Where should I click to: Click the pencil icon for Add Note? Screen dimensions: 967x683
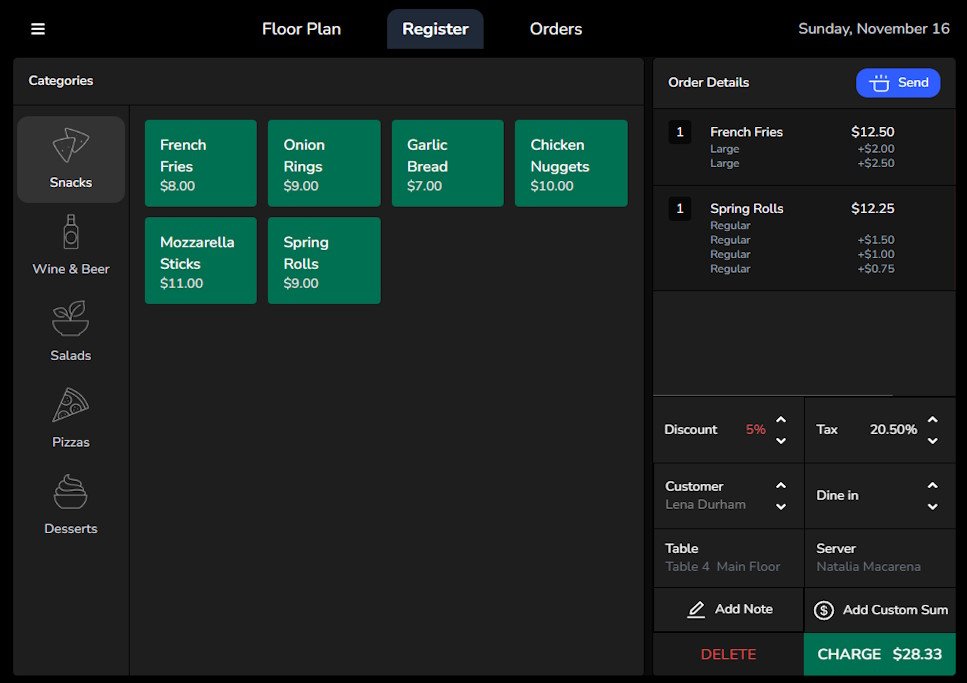(x=696, y=610)
